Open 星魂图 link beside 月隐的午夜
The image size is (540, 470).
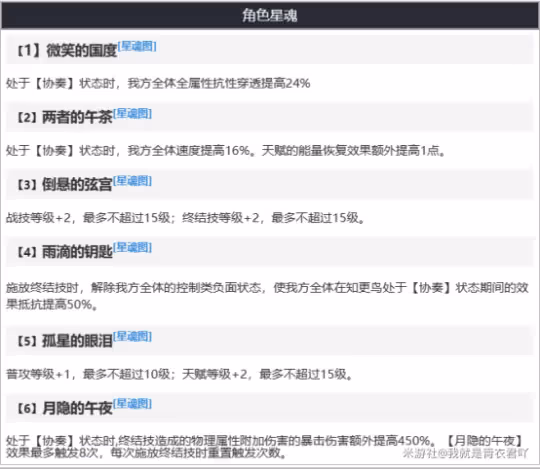133,404
